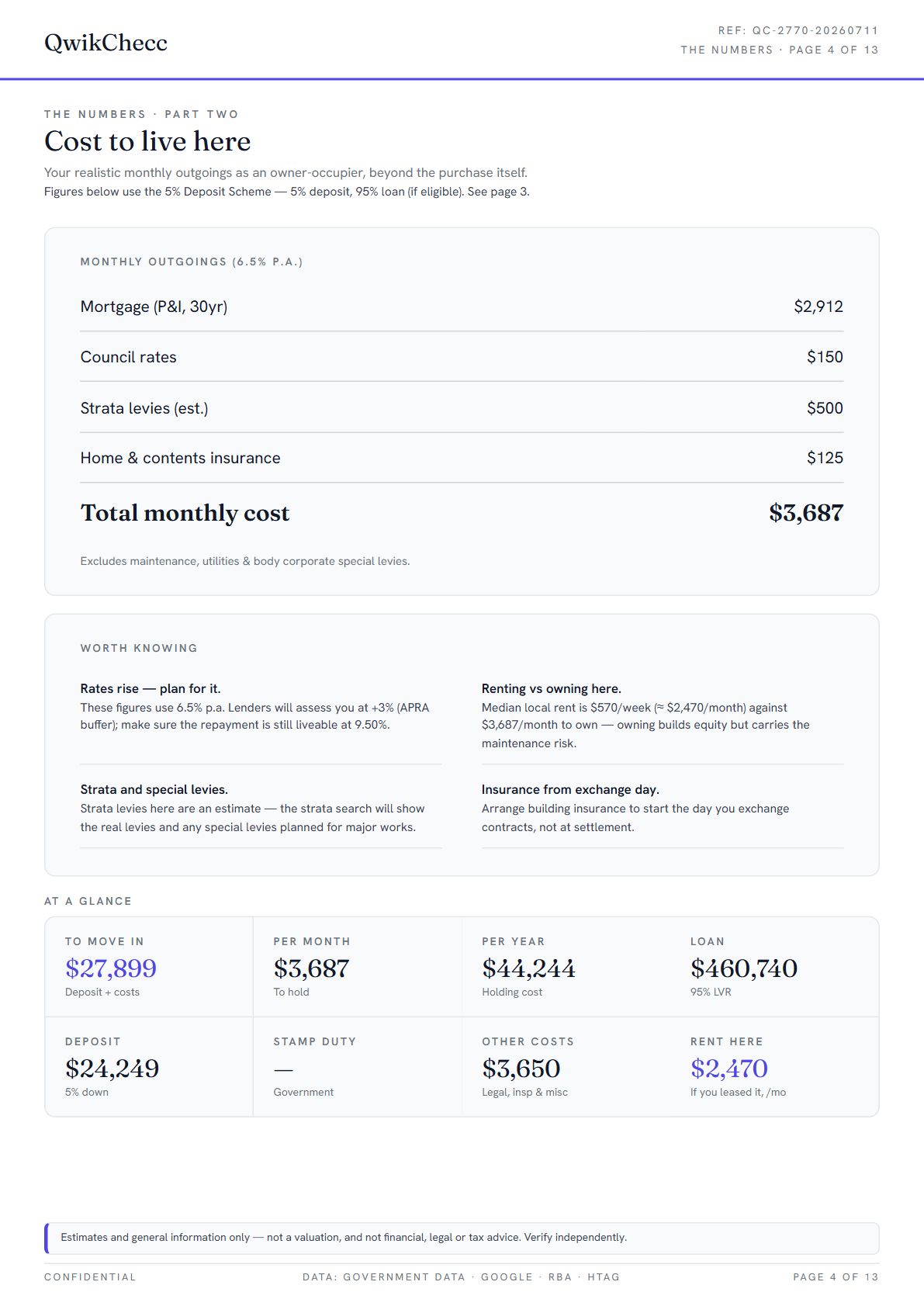Click the "Mortgage (P&I, 30yr)" row label
Image resolution: width=924 pixels, height=1306 pixels.
point(154,307)
